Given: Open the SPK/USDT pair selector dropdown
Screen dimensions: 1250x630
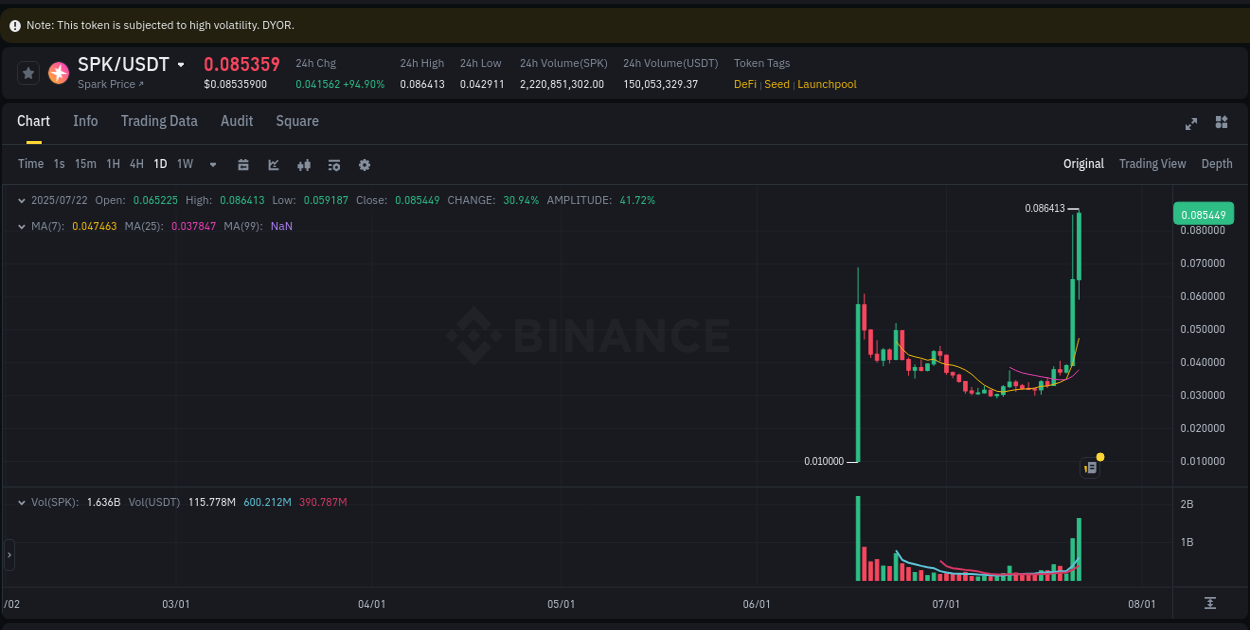Looking at the screenshot, I should pos(181,64).
